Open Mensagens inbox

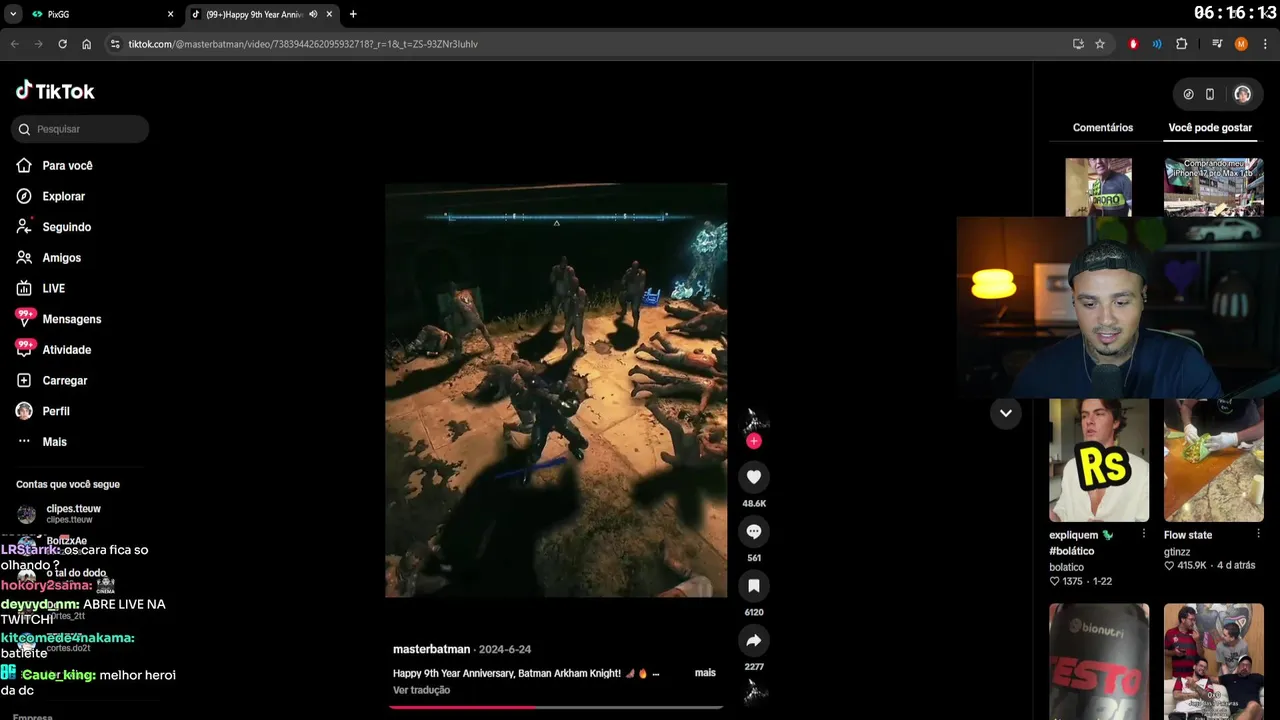tap(71, 319)
